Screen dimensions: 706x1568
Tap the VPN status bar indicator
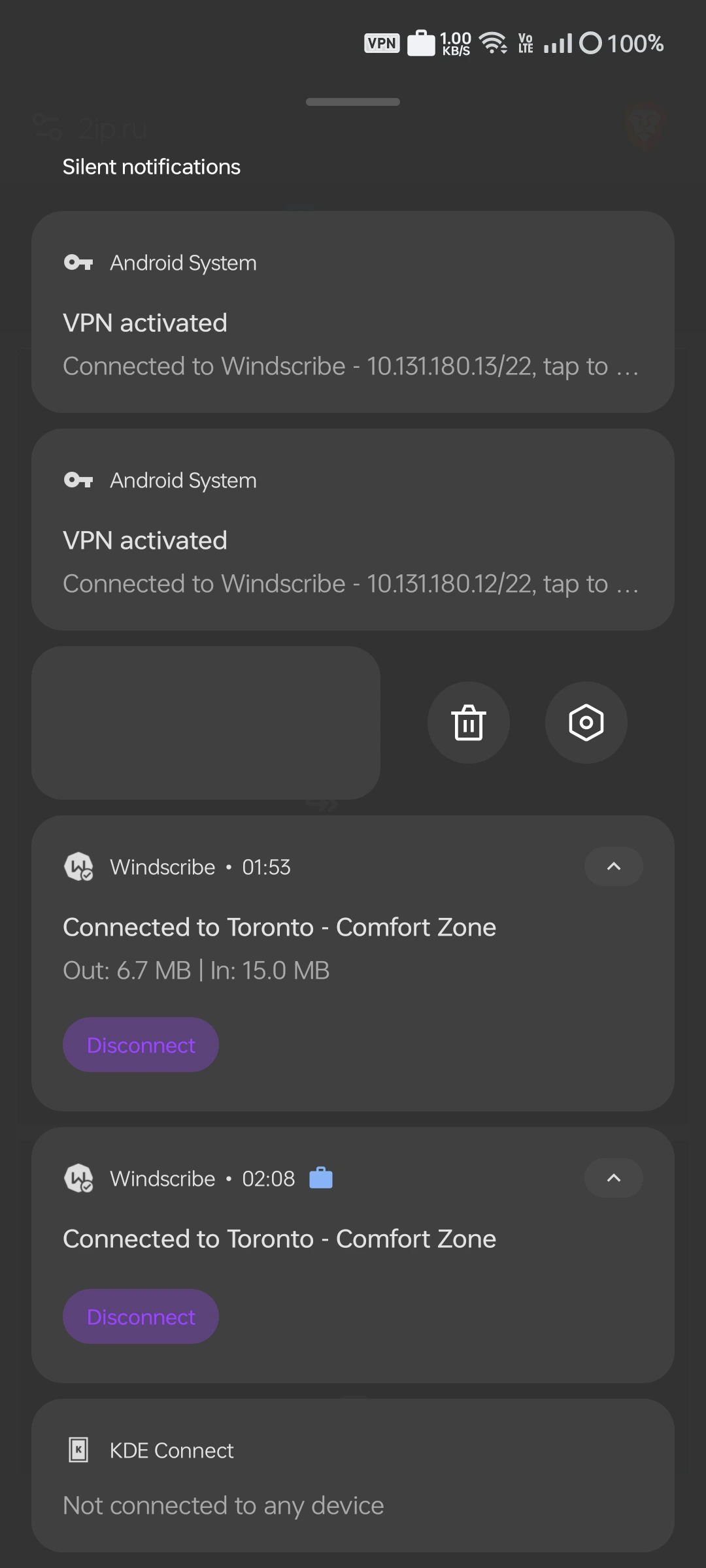click(x=382, y=44)
